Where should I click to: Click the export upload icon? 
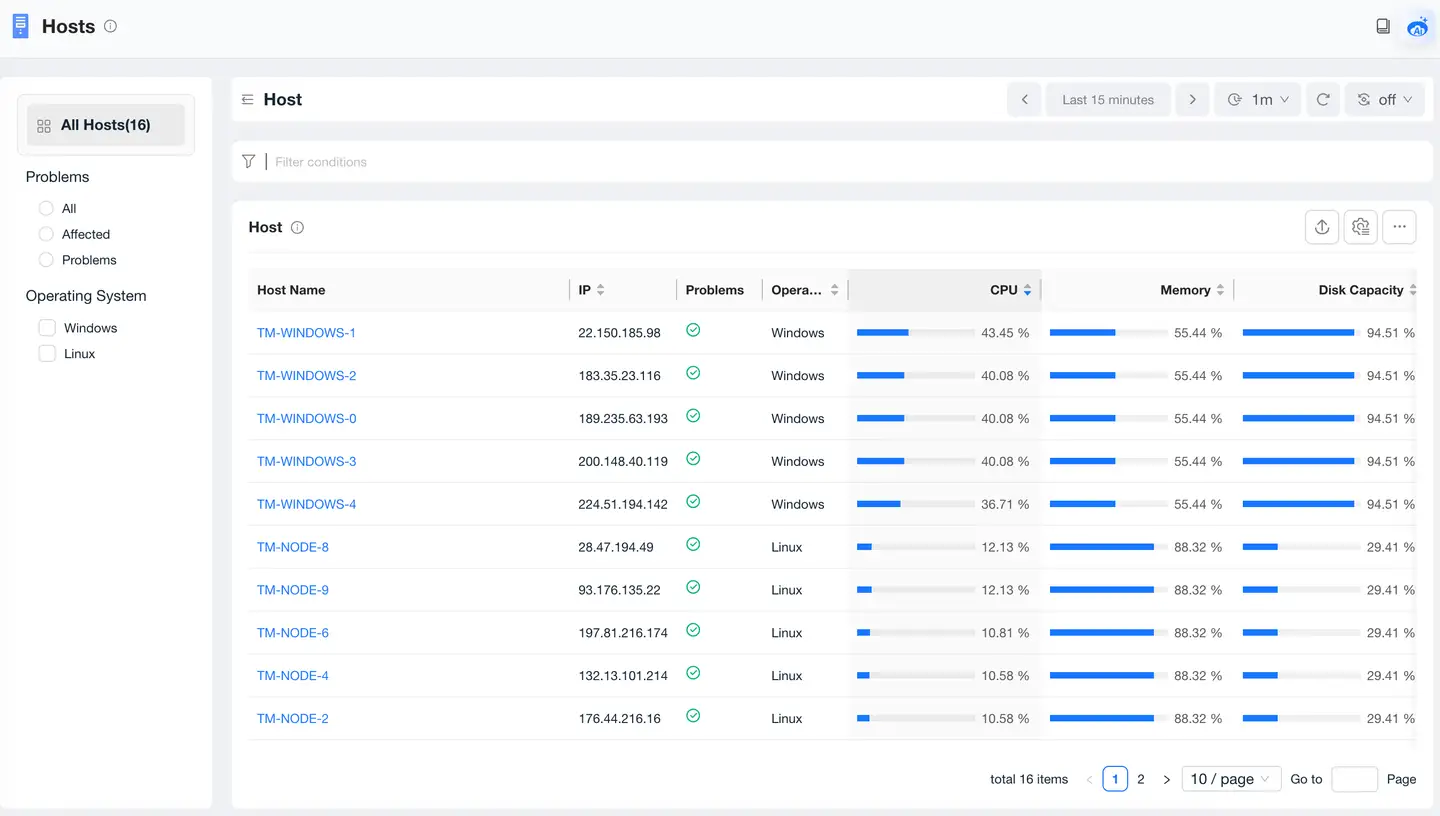(x=1322, y=227)
